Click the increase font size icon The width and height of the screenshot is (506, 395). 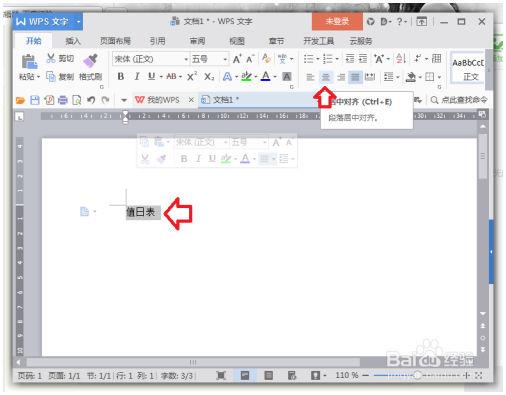coord(237,59)
